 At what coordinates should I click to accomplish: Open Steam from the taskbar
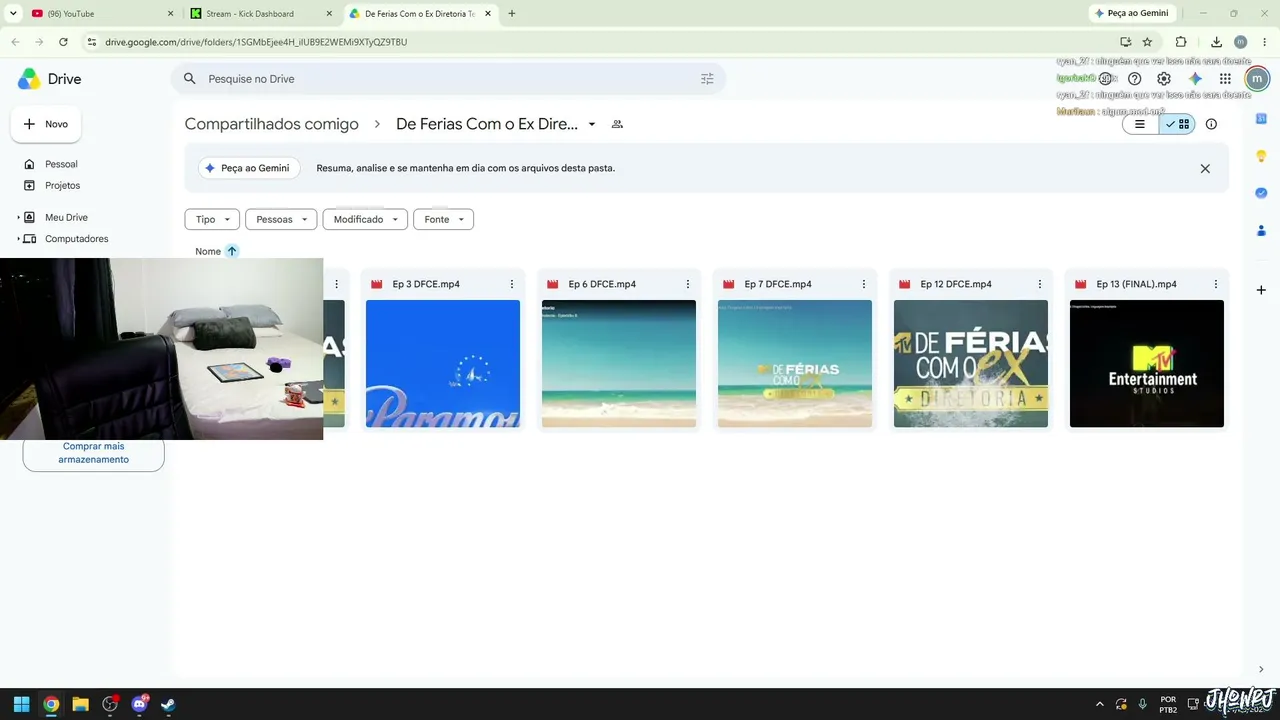click(168, 704)
